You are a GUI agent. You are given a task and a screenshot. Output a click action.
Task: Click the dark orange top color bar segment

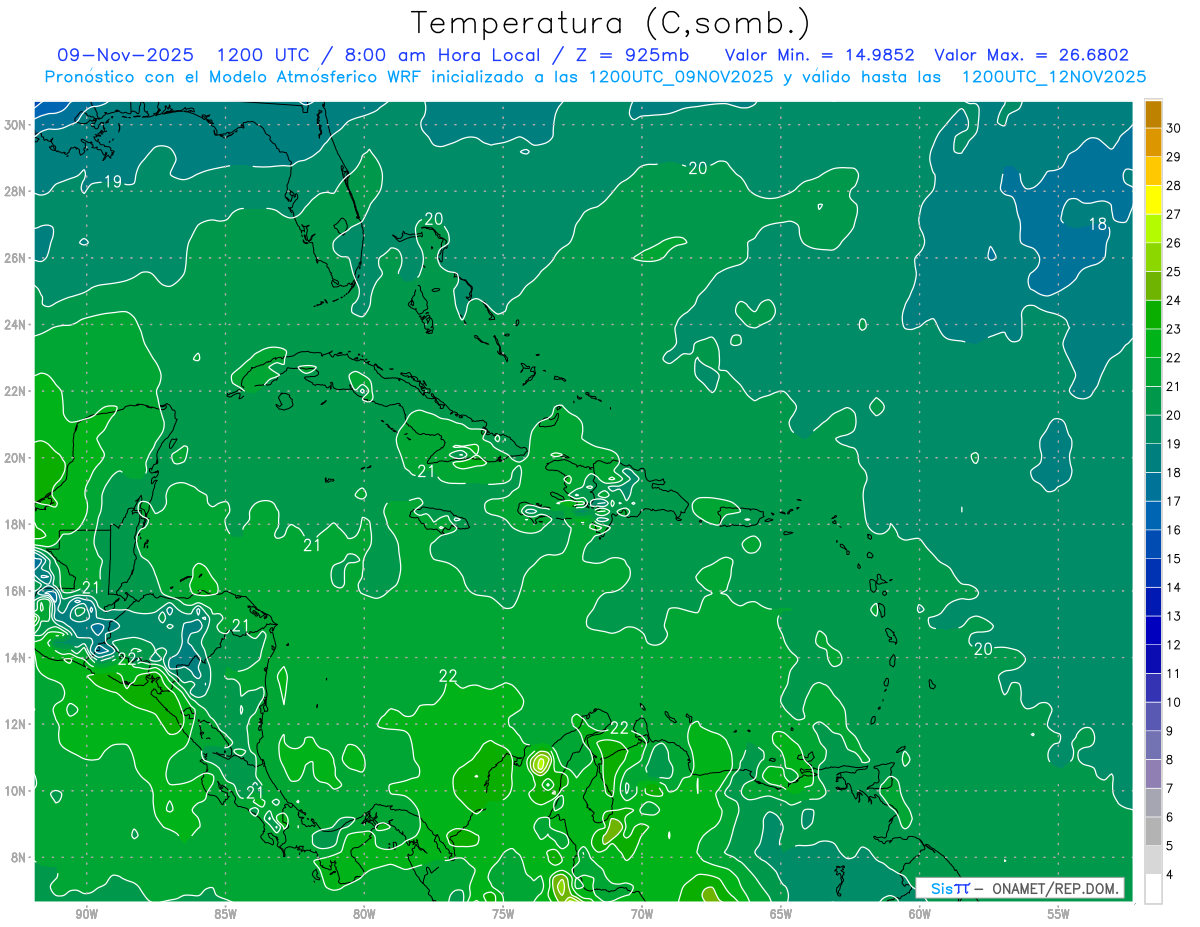tap(1154, 114)
